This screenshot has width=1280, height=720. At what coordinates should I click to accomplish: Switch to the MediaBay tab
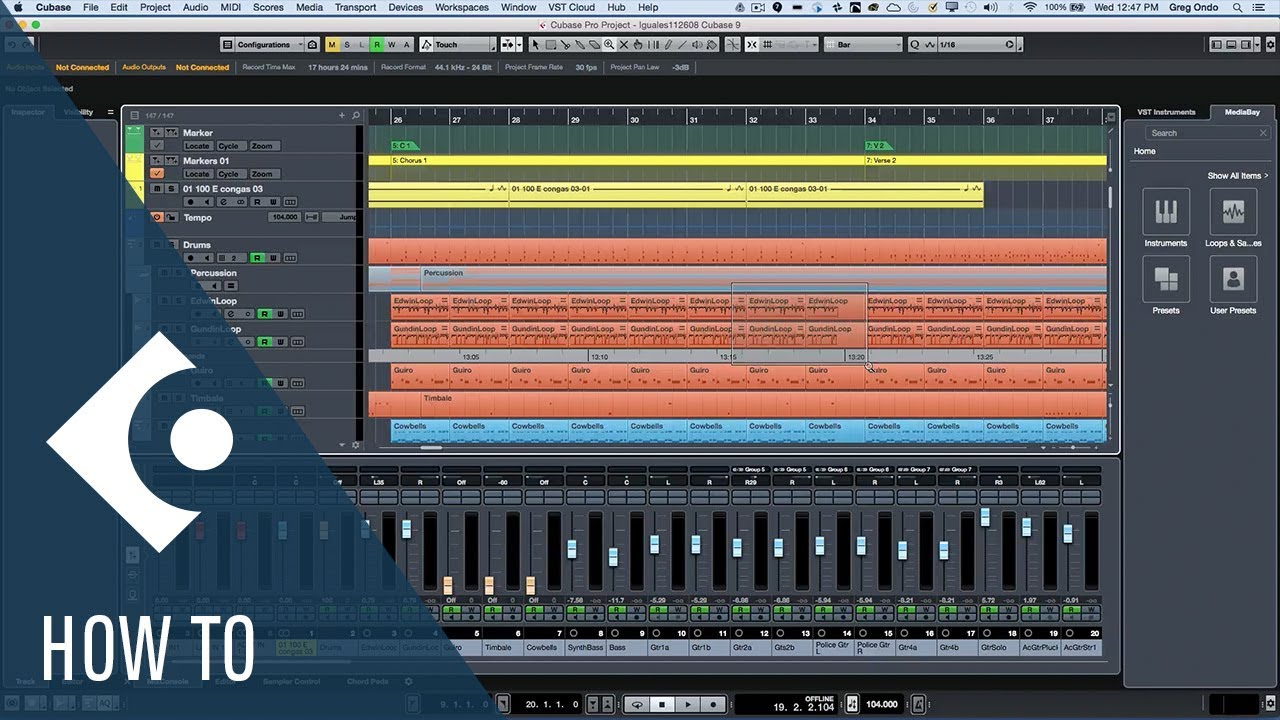[x=1242, y=112]
